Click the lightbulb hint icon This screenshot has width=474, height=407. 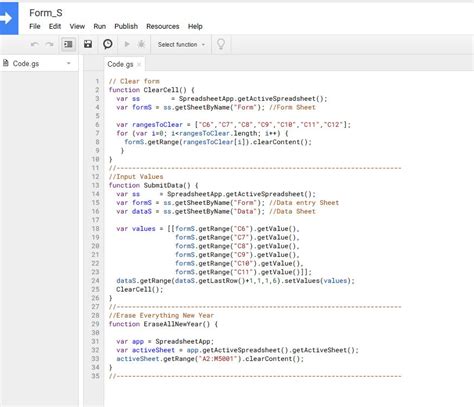click(221, 44)
